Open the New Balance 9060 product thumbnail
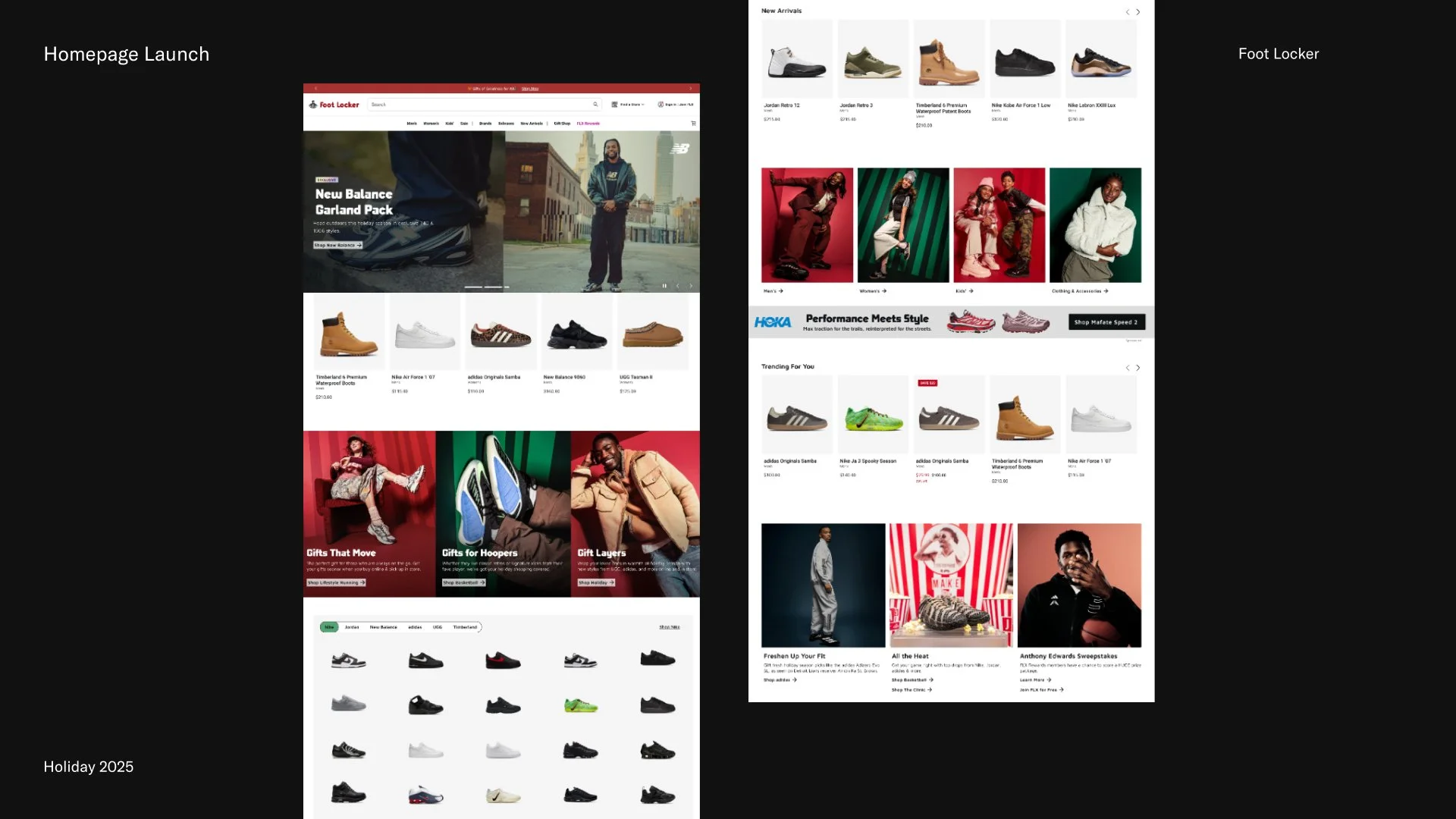The image size is (1456, 819). coord(577,333)
